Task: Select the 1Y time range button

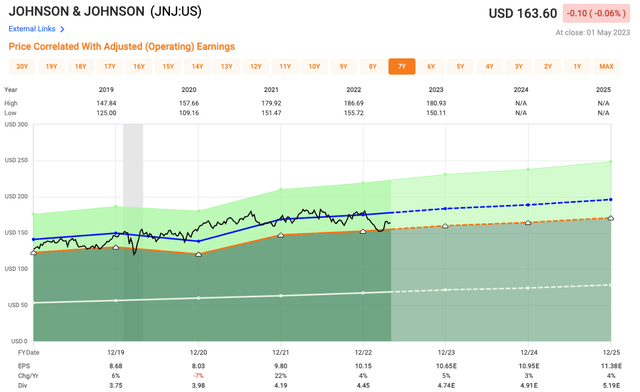Action: [x=577, y=67]
